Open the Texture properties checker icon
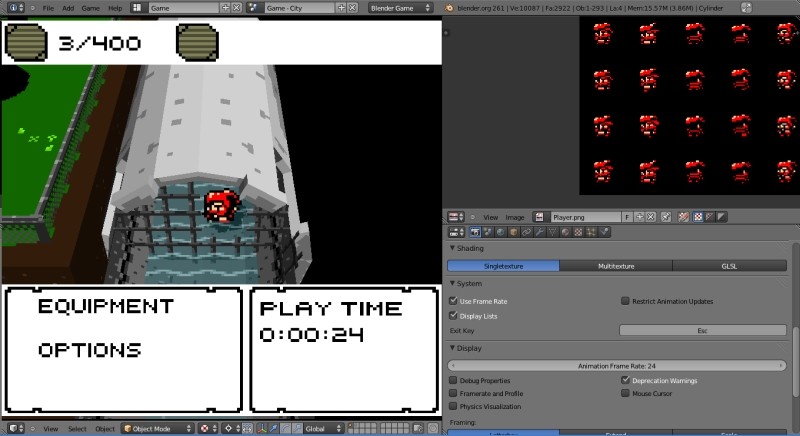800x436 pixels. (578, 232)
